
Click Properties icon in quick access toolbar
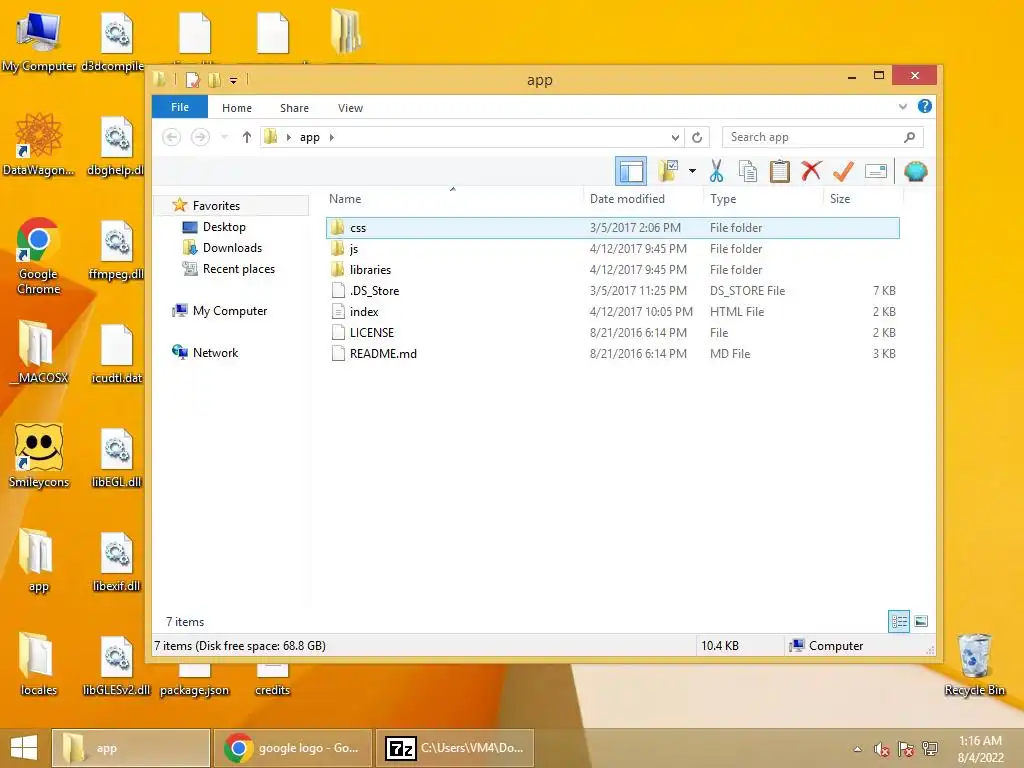coord(193,80)
